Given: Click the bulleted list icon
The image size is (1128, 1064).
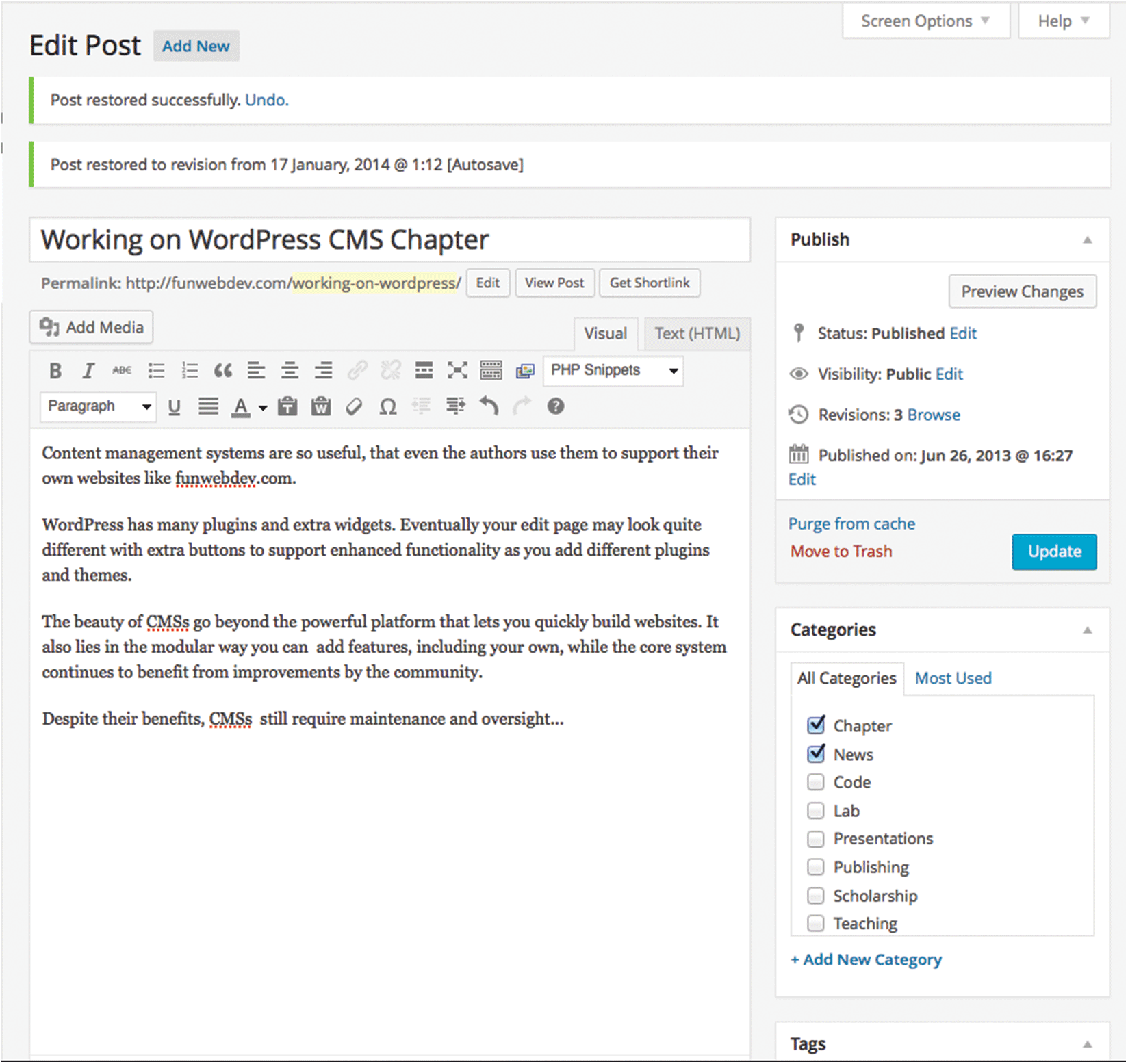Looking at the screenshot, I should 157,371.
